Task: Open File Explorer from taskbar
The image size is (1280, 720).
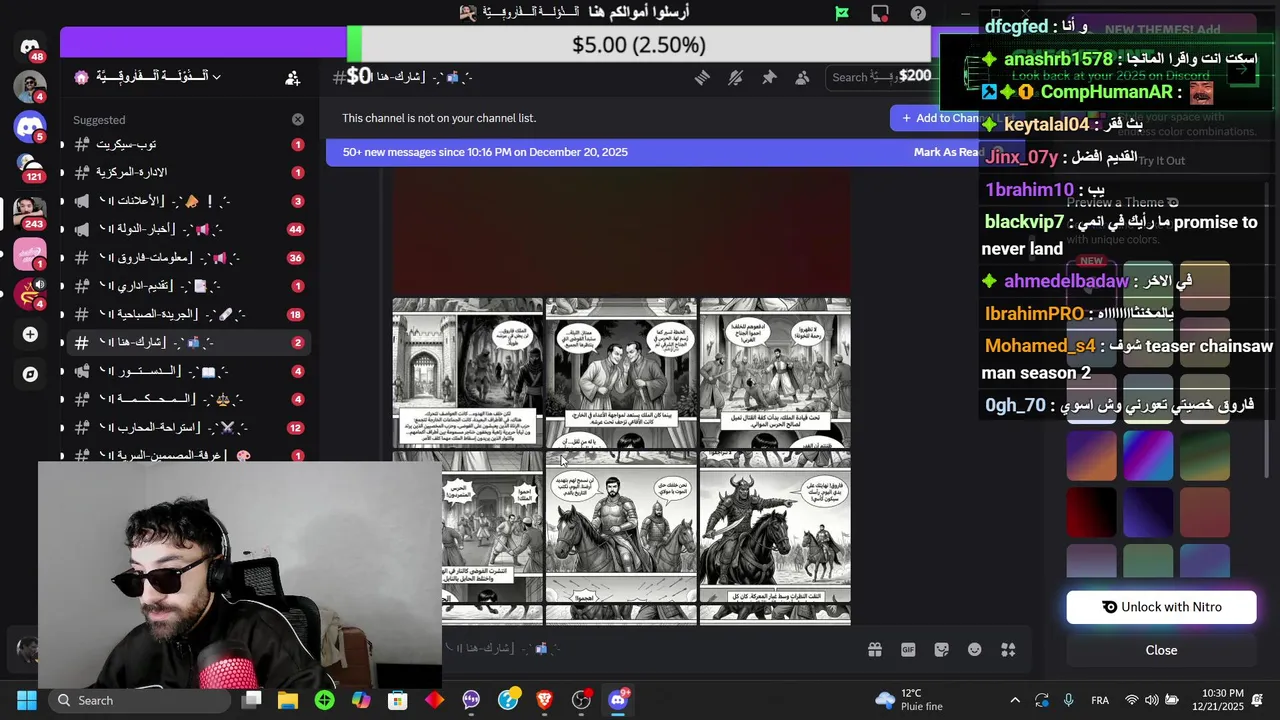Action: 288,700
